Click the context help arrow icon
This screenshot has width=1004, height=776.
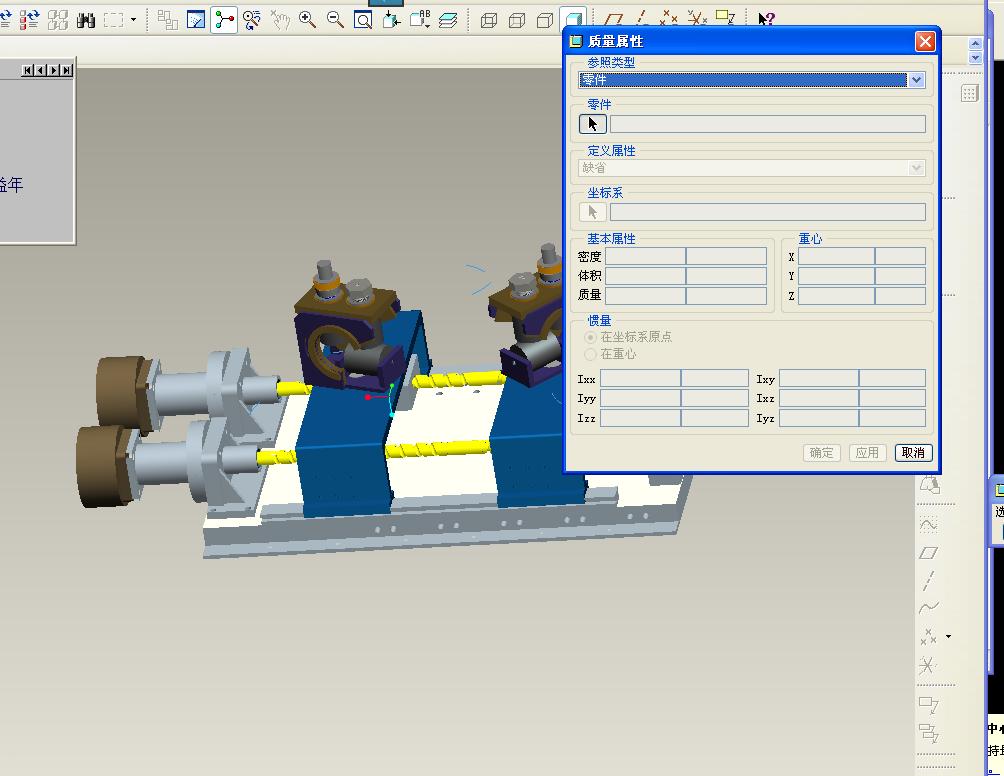766,19
